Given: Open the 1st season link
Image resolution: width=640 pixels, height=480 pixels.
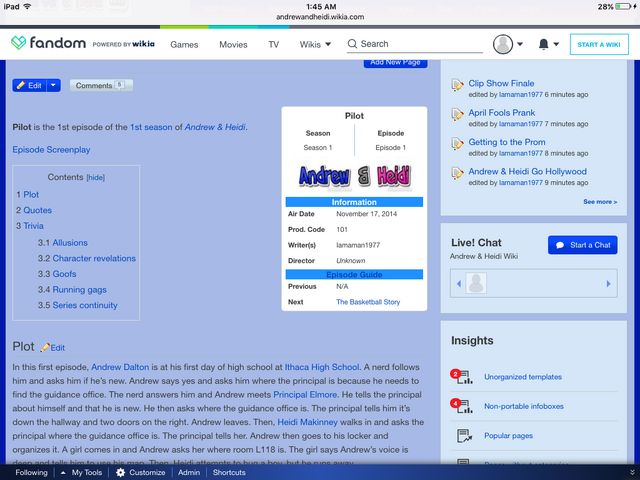Looking at the screenshot, I should [x=151, y=127].
